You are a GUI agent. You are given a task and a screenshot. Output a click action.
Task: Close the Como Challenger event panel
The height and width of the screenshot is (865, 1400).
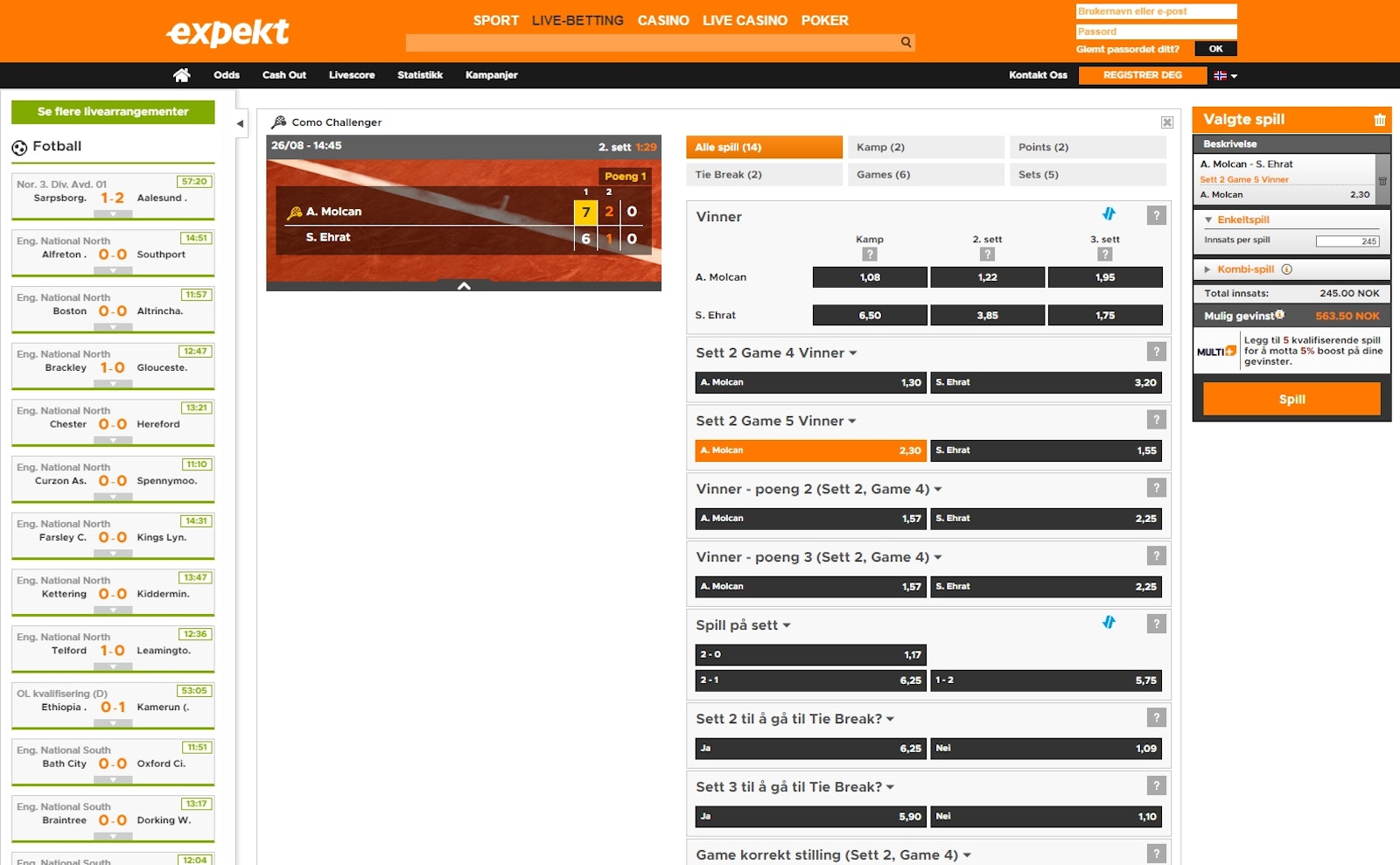click(x=1166, y=122)
